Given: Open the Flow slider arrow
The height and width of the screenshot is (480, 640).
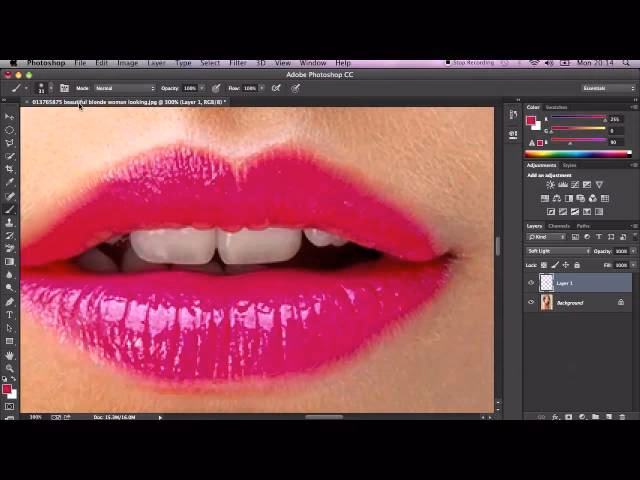Looking at the screenshot, I should [x=262, y=88].
